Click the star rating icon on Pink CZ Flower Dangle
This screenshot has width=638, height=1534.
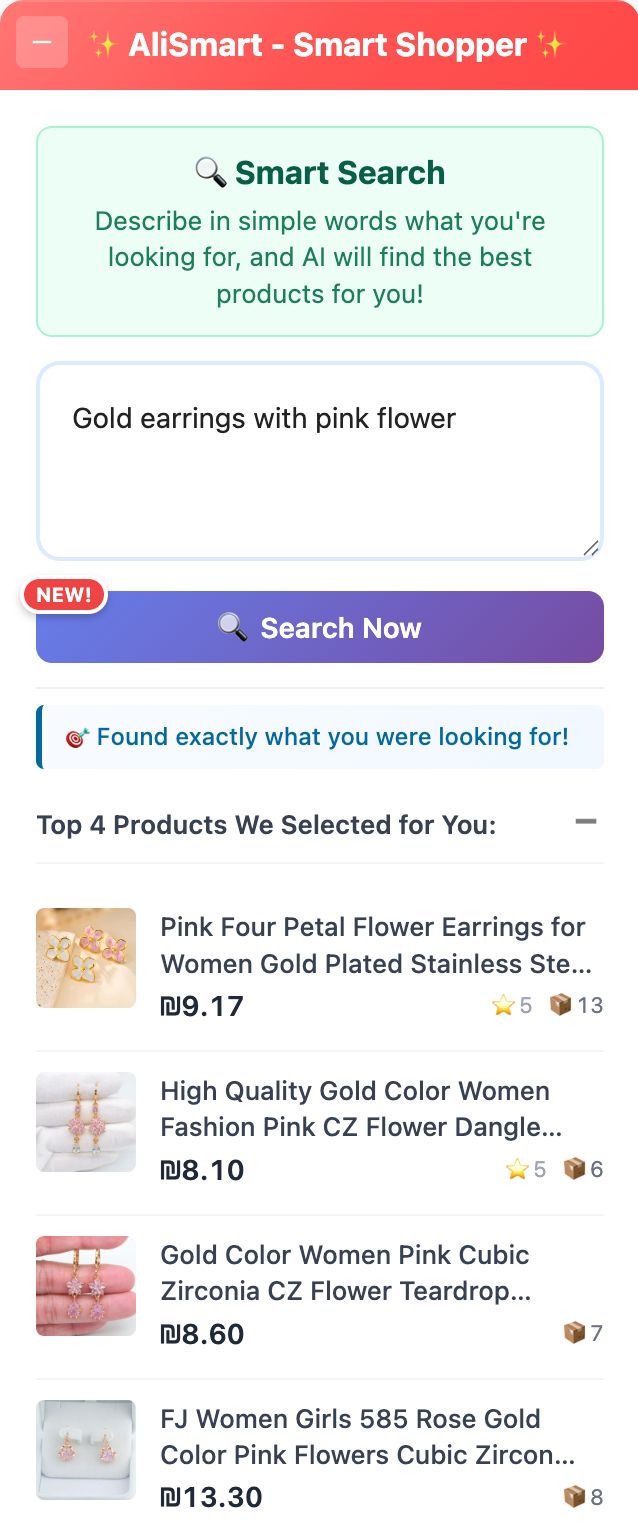click(517, 1169)
